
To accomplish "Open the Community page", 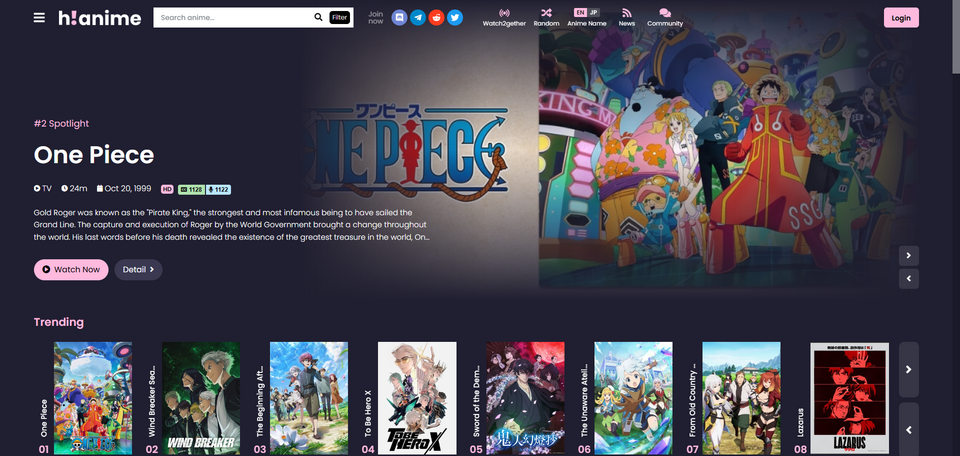I will pyautogui.click(x=665, y=18).
